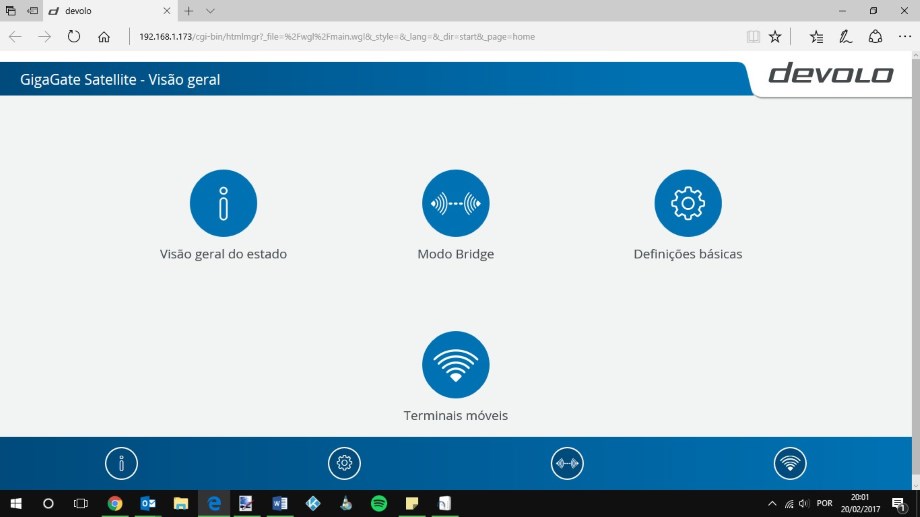Screen dimensions: 920x517
Task: Click the info icon in bottom bar
Action: (x=121, y=463)
